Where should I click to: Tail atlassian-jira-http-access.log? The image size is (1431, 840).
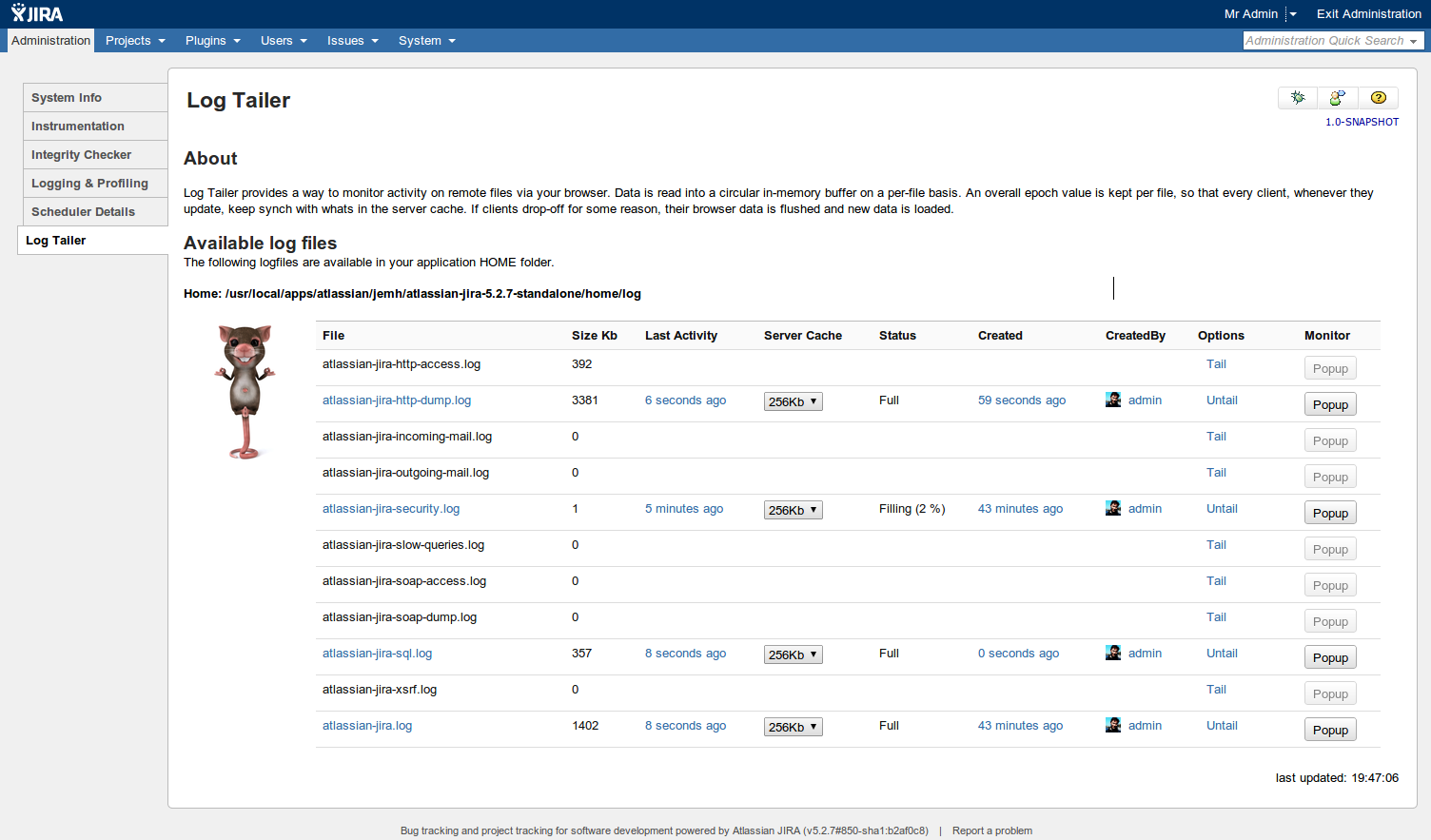click(x=1216, y=363)
